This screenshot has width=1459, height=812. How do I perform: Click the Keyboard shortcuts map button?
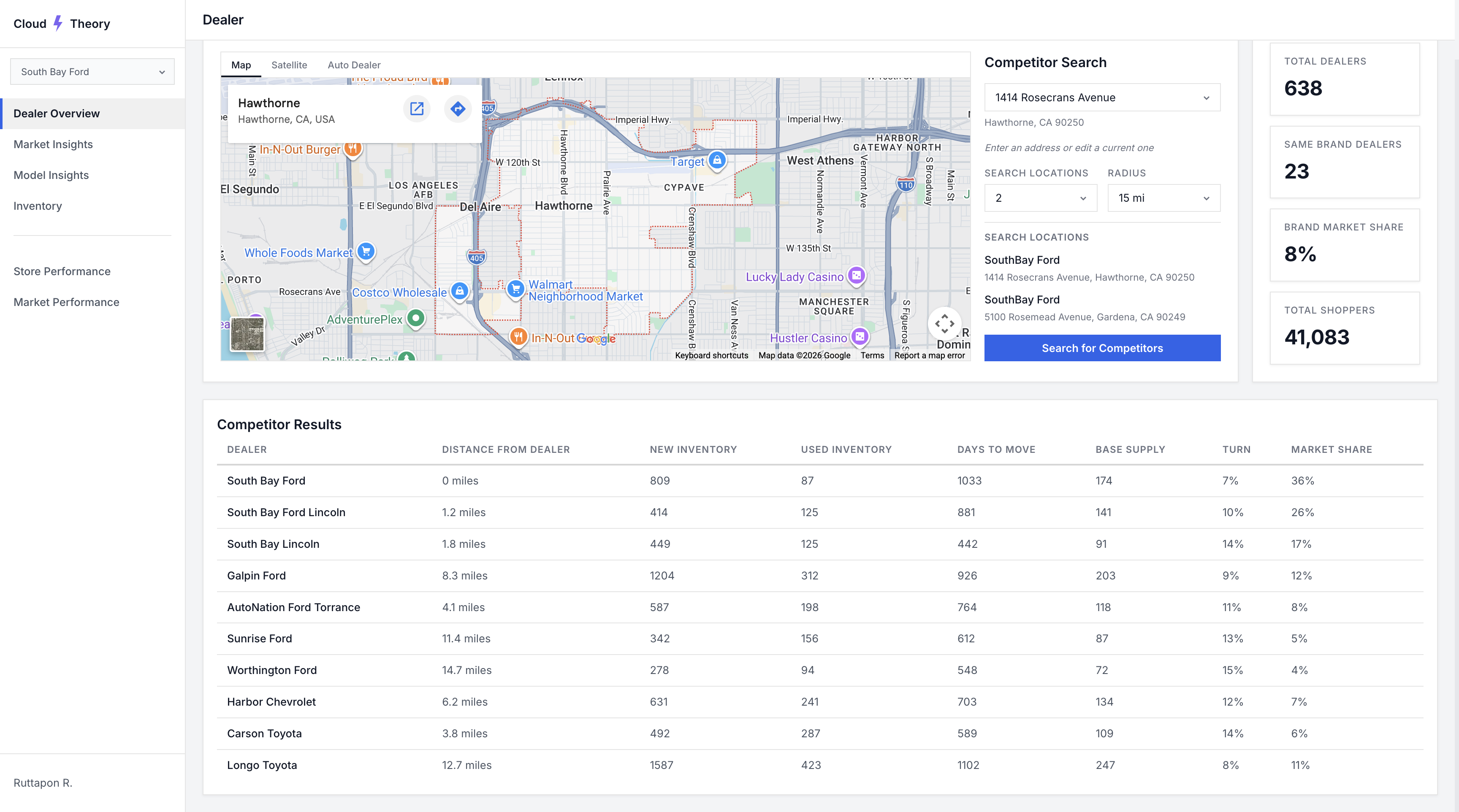(x=711, y=355)
